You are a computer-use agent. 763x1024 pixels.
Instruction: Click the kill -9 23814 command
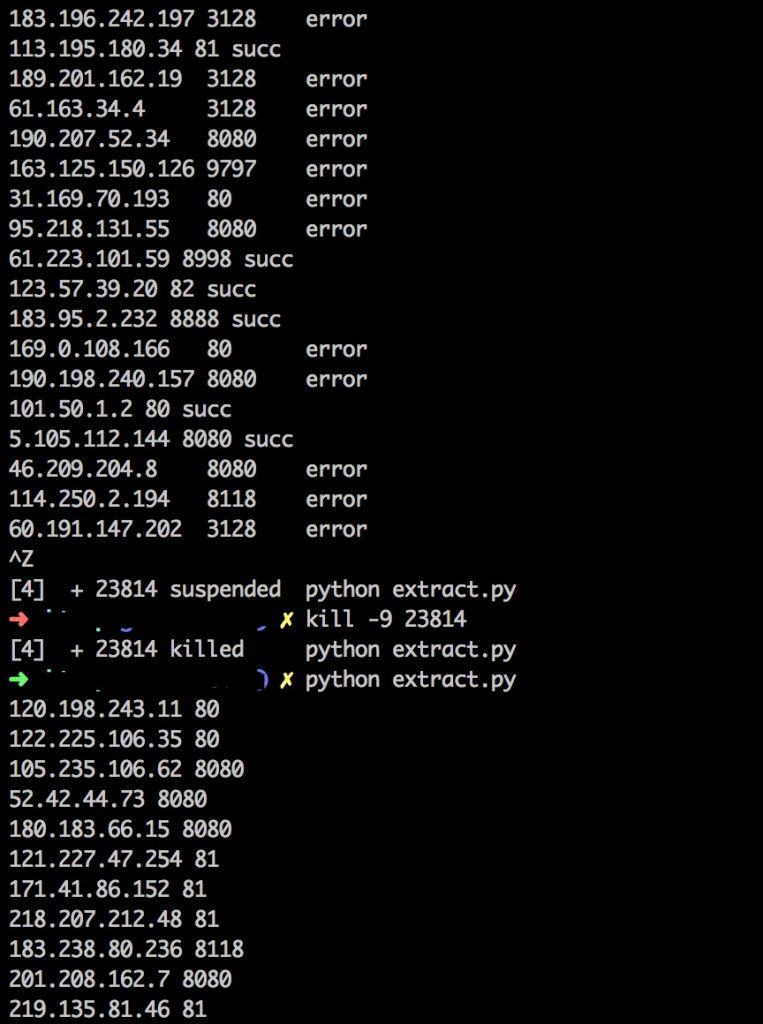(386, 620)
